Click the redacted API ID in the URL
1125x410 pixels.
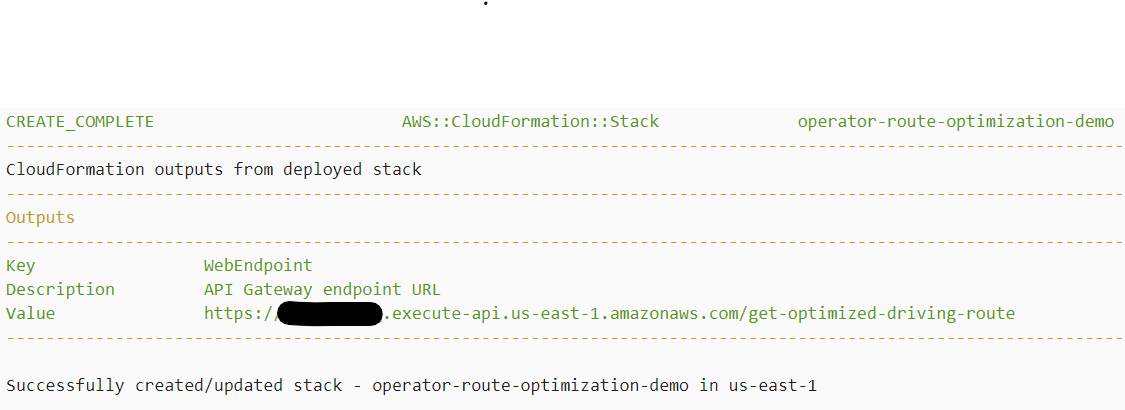[330, 314]
